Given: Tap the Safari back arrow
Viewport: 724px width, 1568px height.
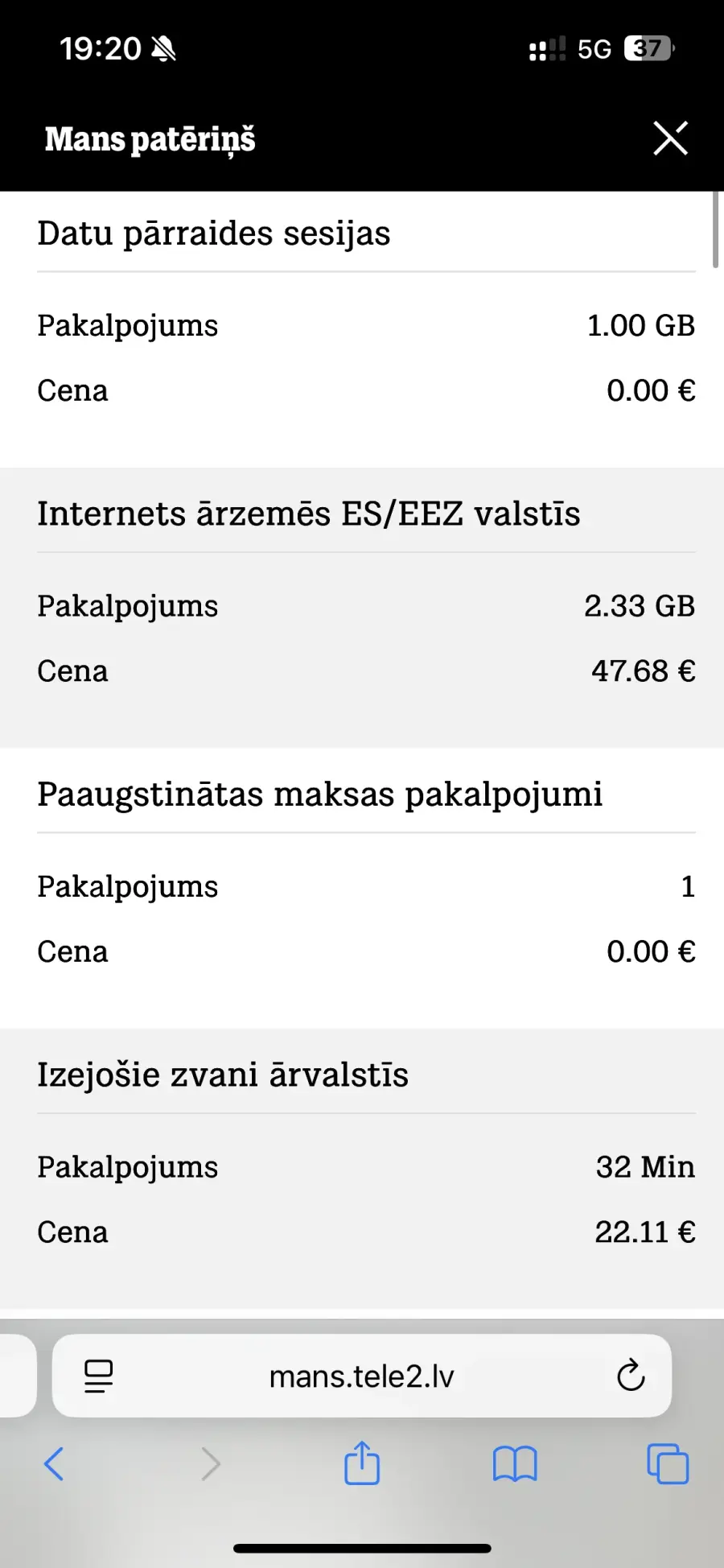Looking at the screenshot, I should 54,1463.
